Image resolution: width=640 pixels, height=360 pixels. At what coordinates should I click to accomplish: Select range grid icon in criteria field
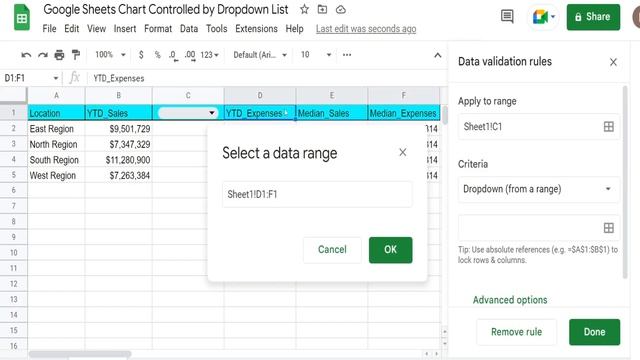[609, 228]
